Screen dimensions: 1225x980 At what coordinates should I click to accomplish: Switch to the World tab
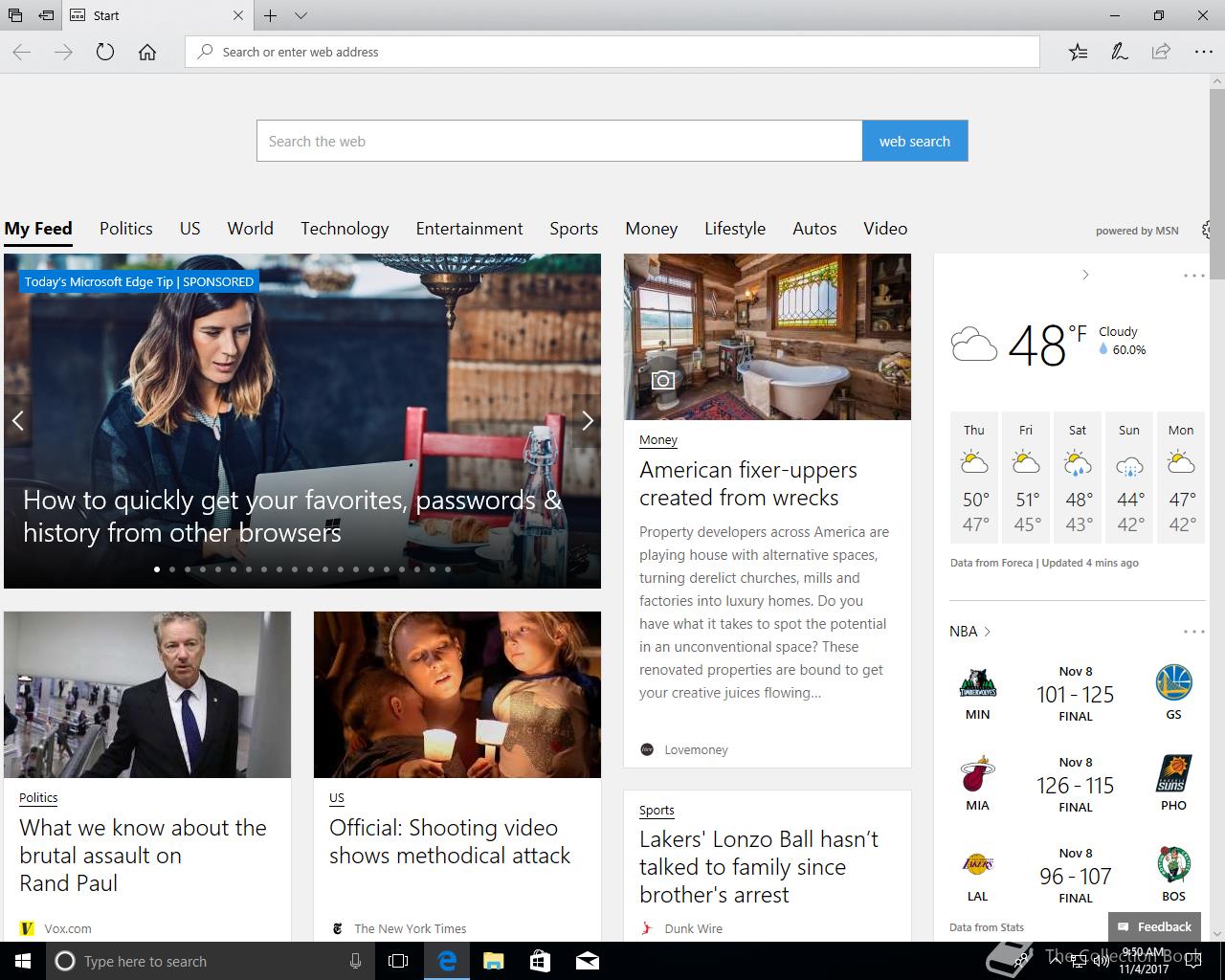tap(251, 229)
